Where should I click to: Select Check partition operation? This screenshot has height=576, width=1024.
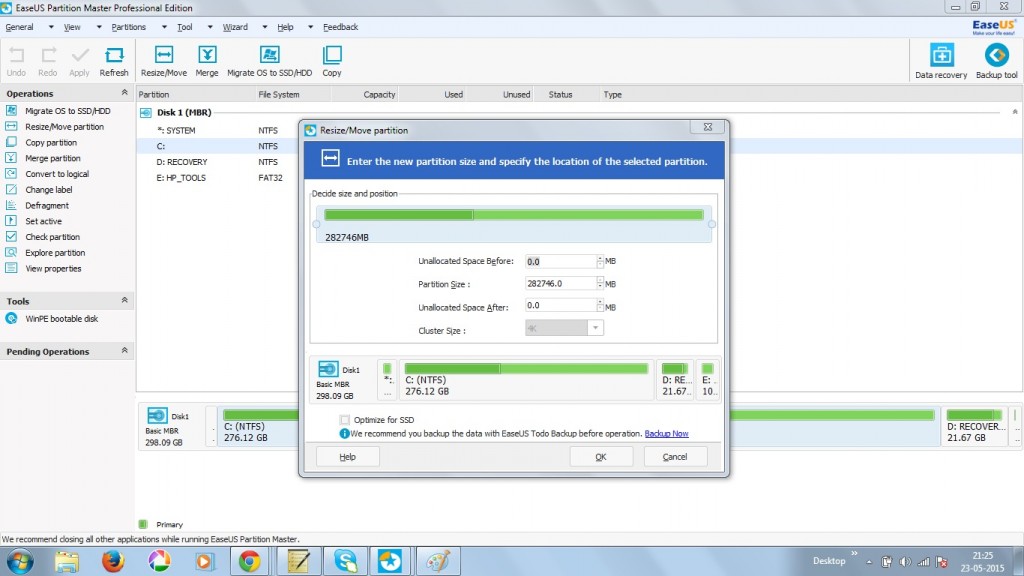(x=52, y=236)
